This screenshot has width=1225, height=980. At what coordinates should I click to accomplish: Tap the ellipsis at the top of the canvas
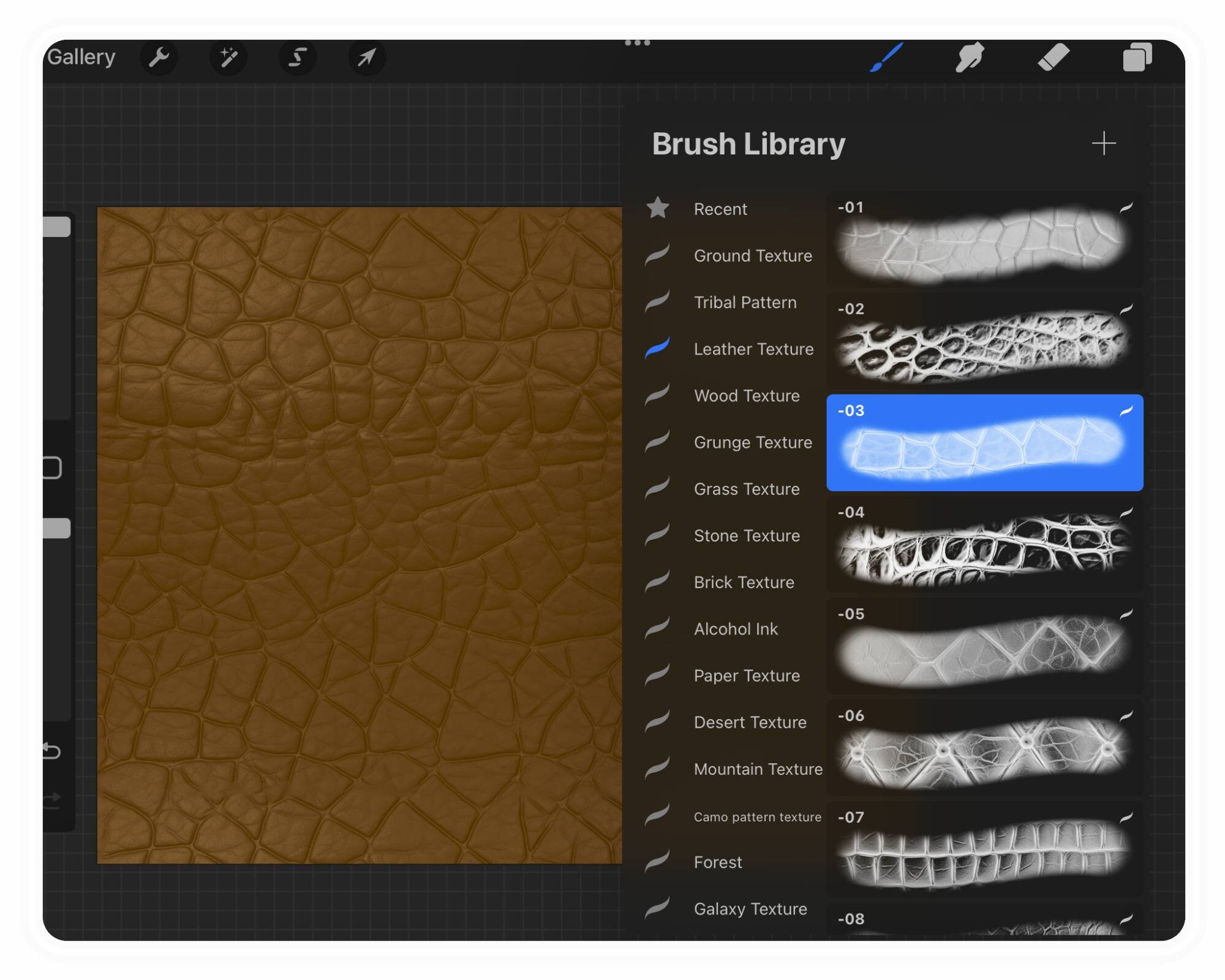click(638, 42)
